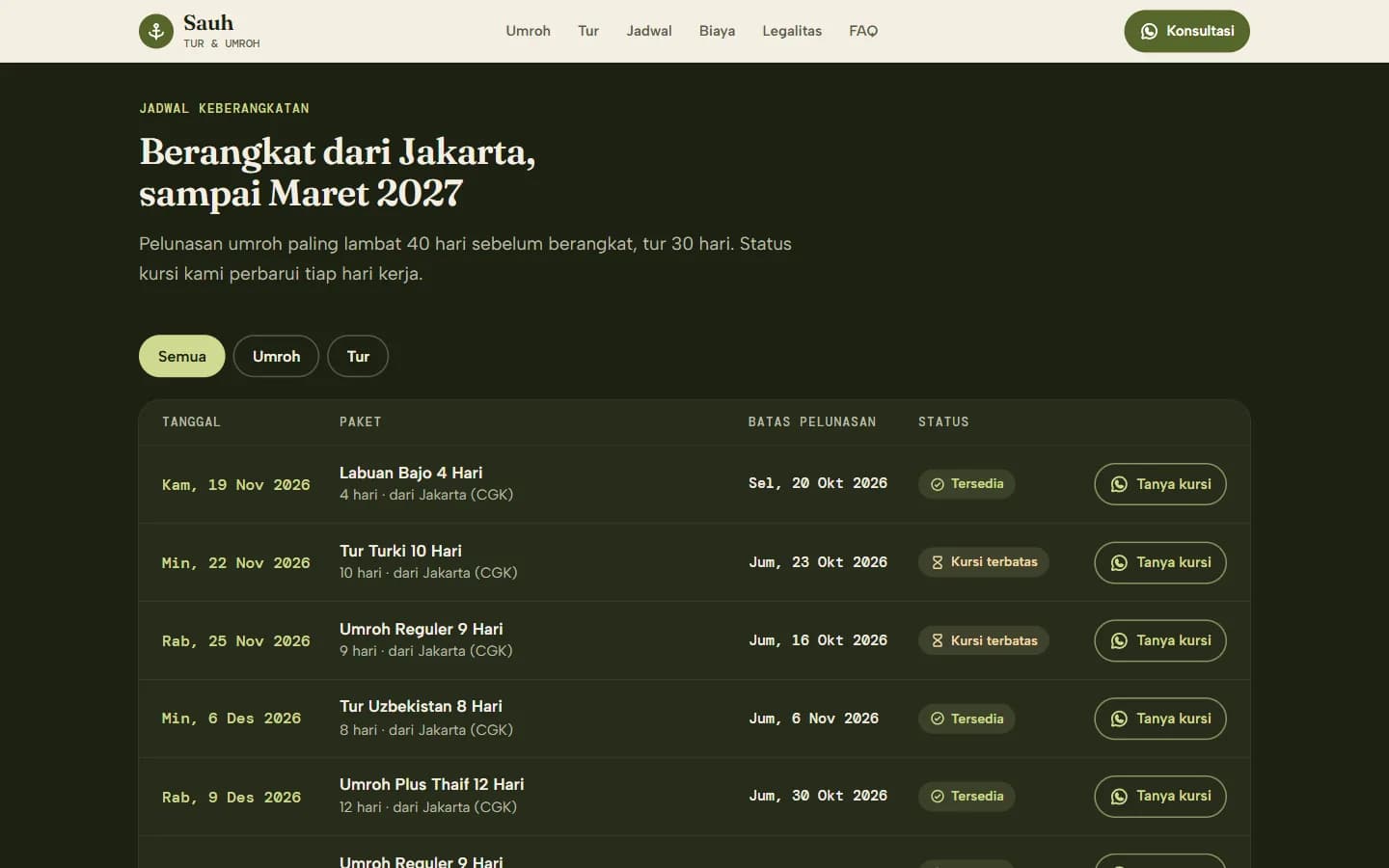Click the WhatsApp icon in Konsultasi button
The height and width of the screenshot is (868, 1389).
(x=1149, y=31)
